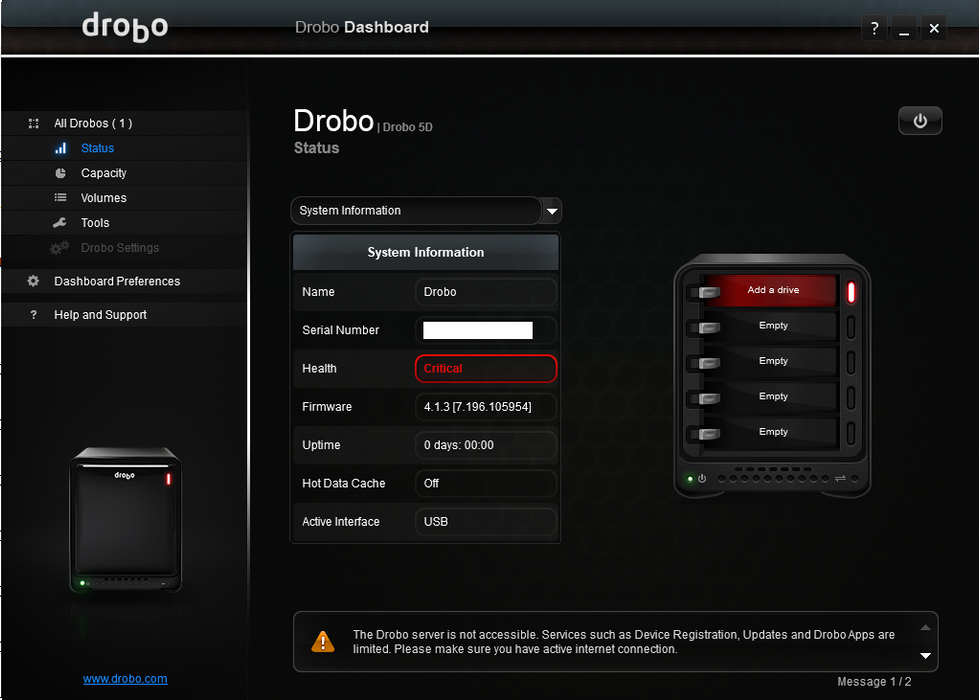Click the System Information table header

coord(425,252)
